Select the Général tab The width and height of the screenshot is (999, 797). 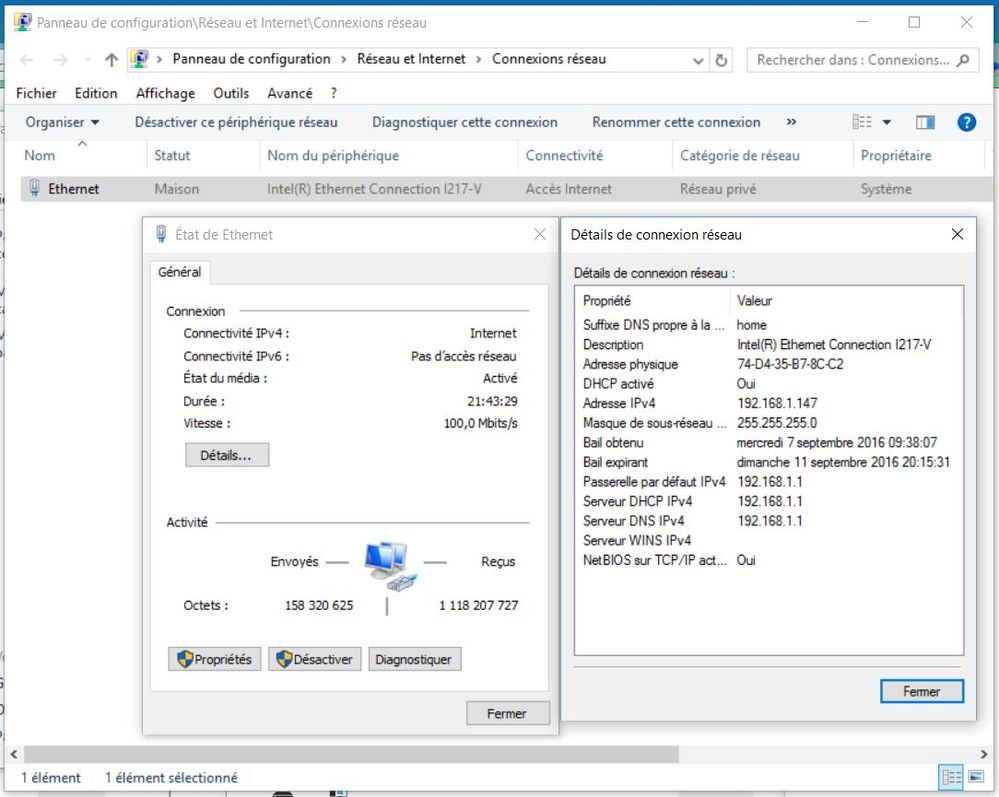pos(180,272)
